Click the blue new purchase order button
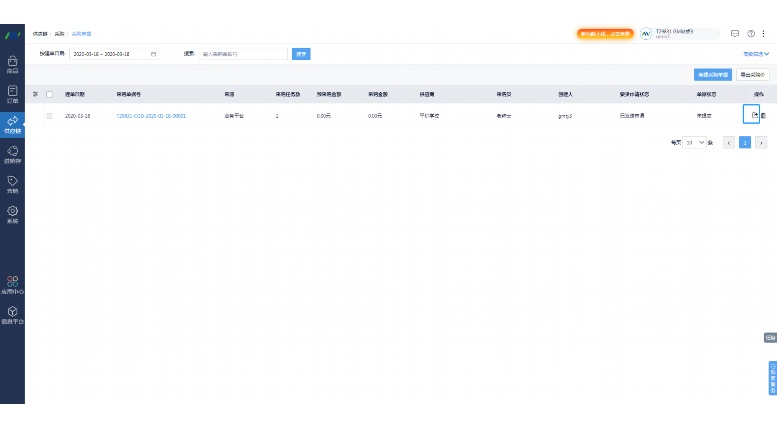Screen dimensions: 777x428 click(x=713, y=75)
